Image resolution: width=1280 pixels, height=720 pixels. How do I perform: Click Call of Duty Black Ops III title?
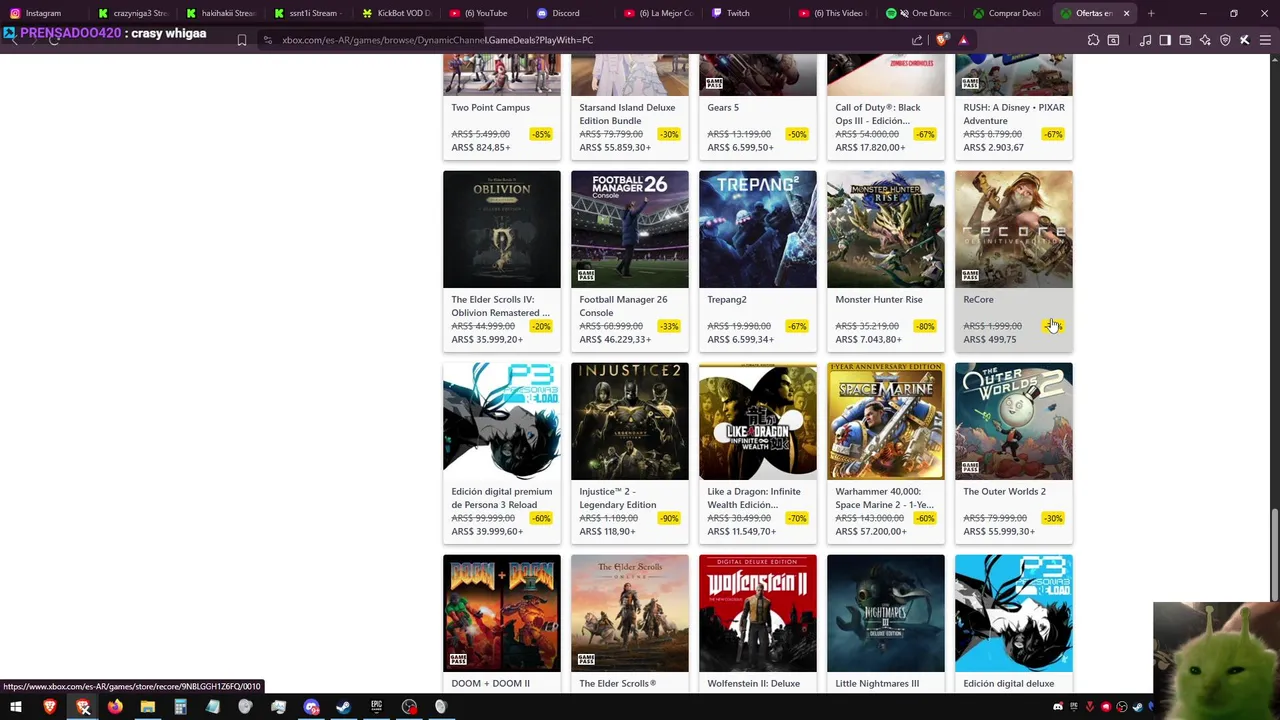pyautogui.click(x=878, y=114)
